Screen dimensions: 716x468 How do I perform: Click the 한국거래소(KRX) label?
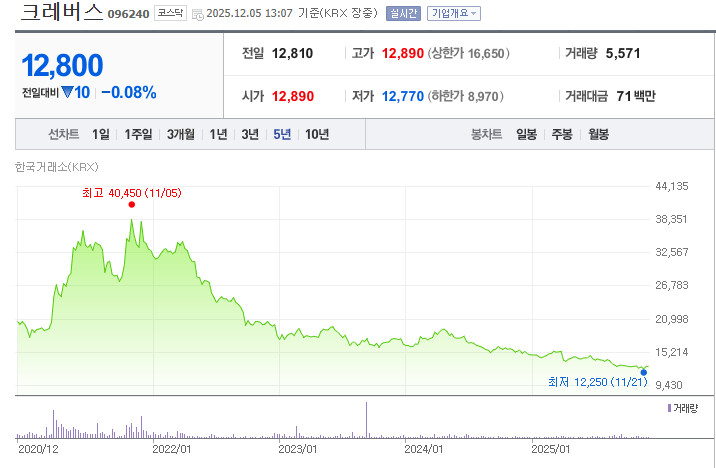pyautogui.click(x=57, y=167)
